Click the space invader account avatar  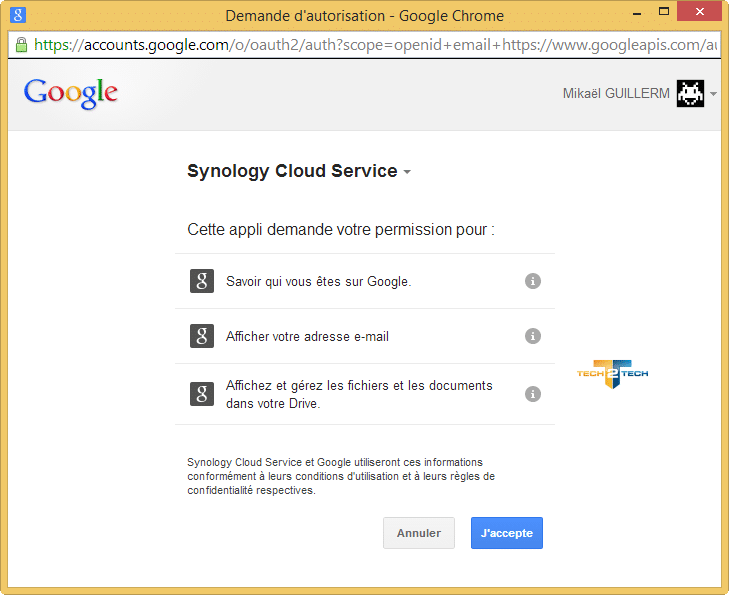click(690, 93)
